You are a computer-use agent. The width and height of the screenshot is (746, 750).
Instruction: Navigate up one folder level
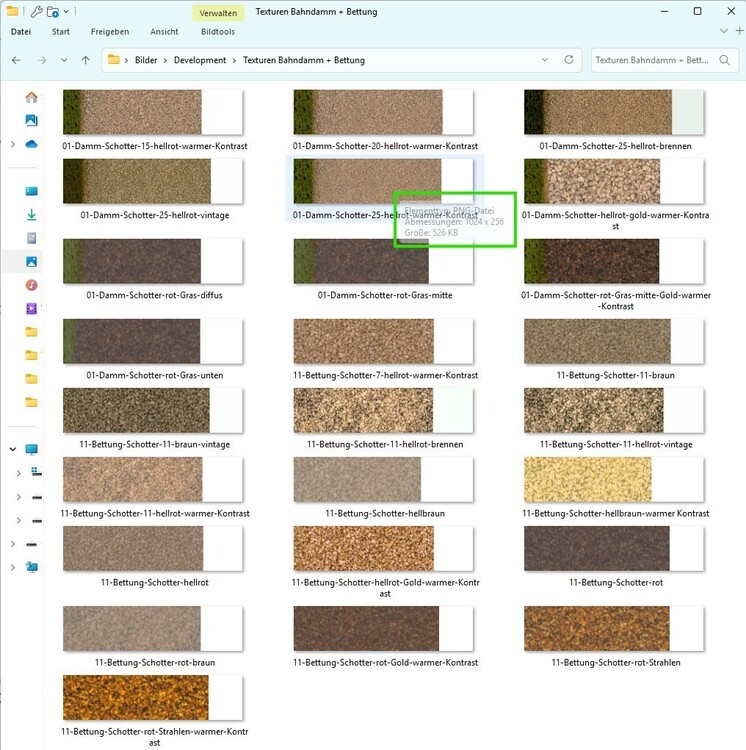tap(86, 60)
